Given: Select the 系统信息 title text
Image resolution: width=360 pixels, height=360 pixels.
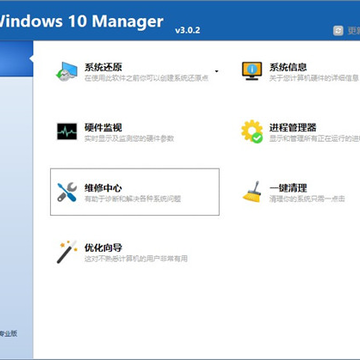Looking at the screenshot, I should pos(288,67).
